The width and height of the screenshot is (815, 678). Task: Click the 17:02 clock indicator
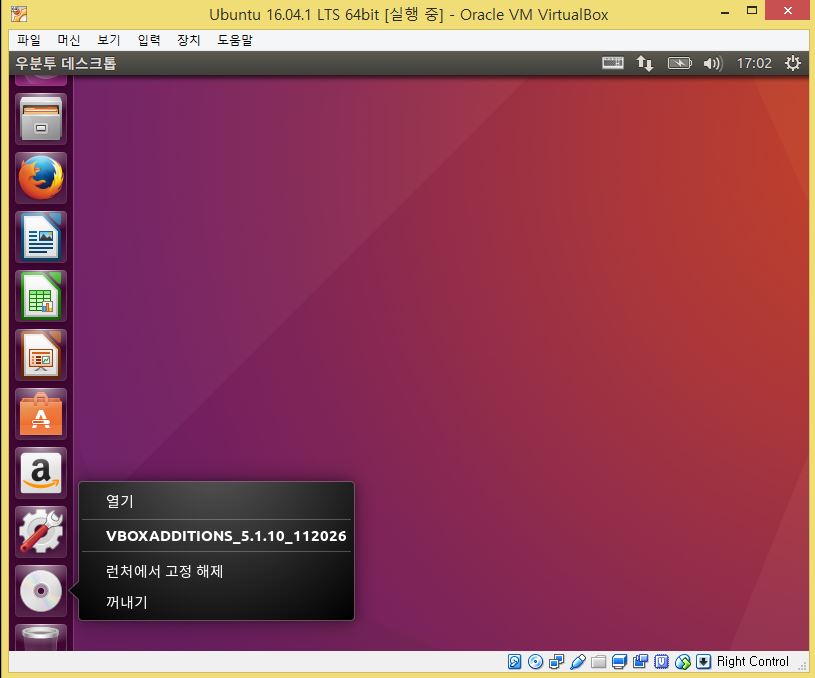[x=754, y=63]
